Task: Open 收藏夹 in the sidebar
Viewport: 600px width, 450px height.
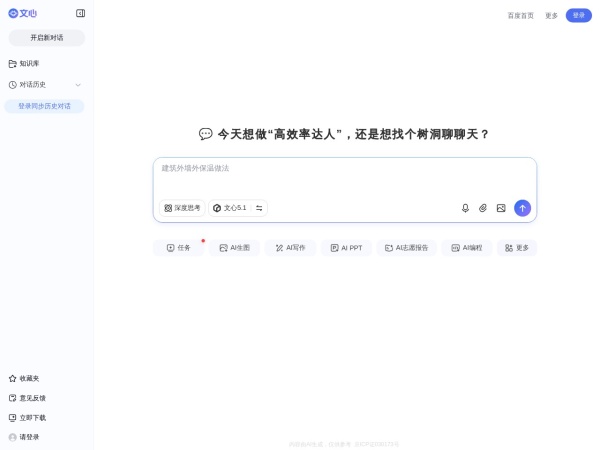Action: click(24, 378)
